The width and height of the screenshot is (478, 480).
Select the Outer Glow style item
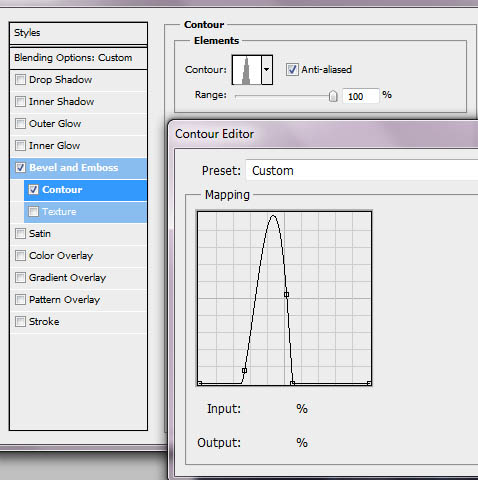tap(79, 124)
